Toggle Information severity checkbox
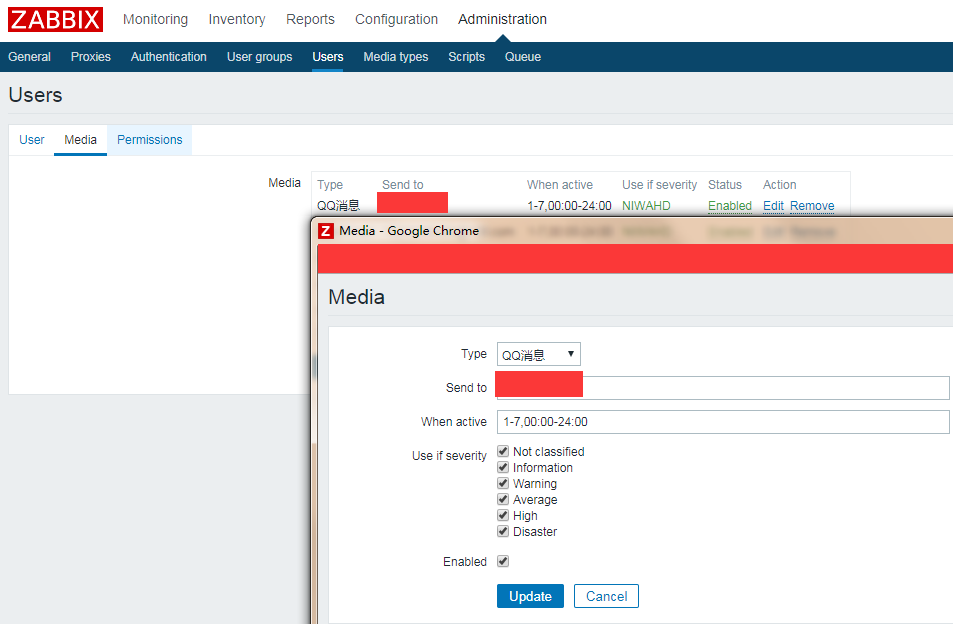 point(503,467)
